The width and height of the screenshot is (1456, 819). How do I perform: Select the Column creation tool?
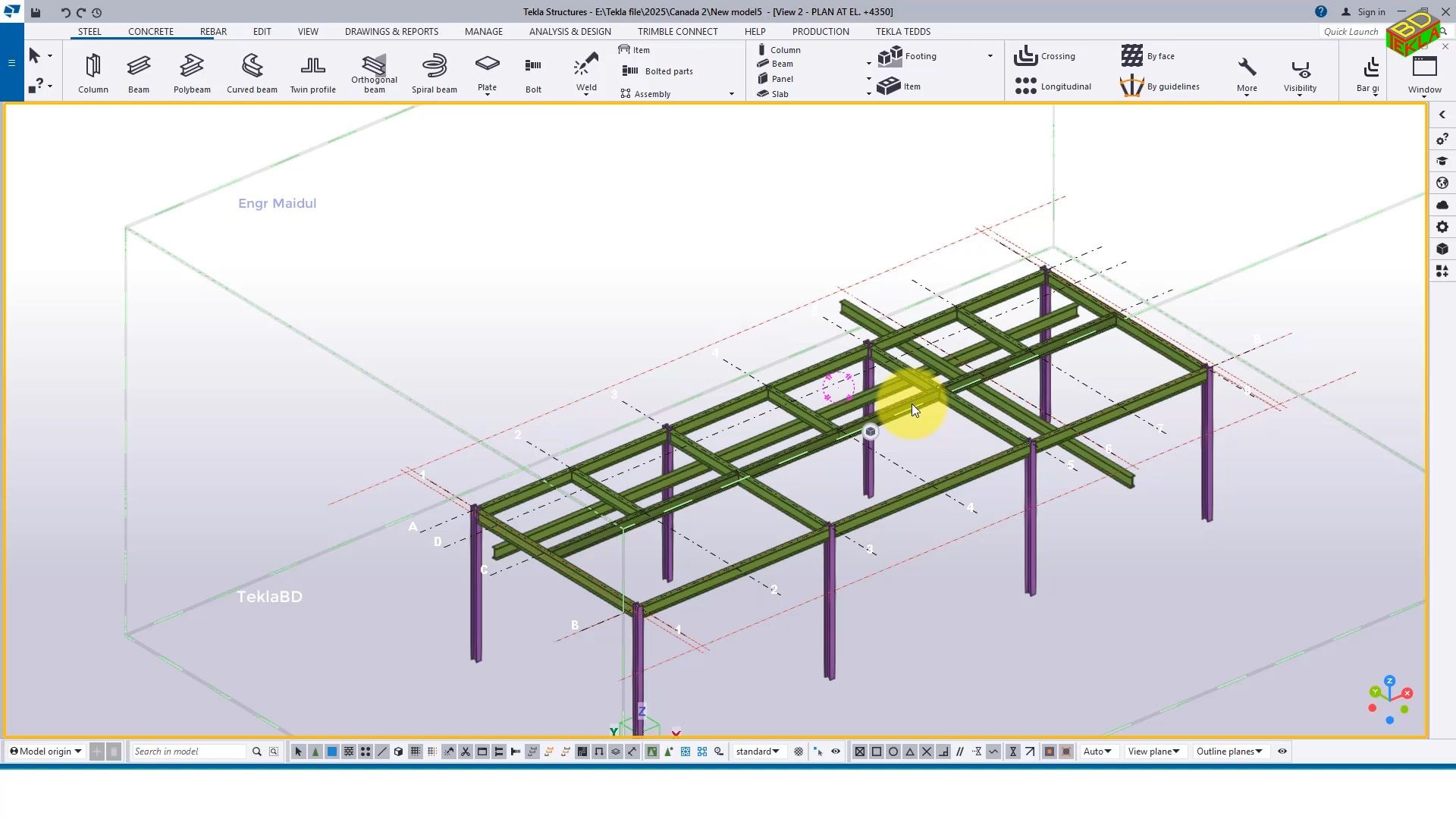click(93, 72)
